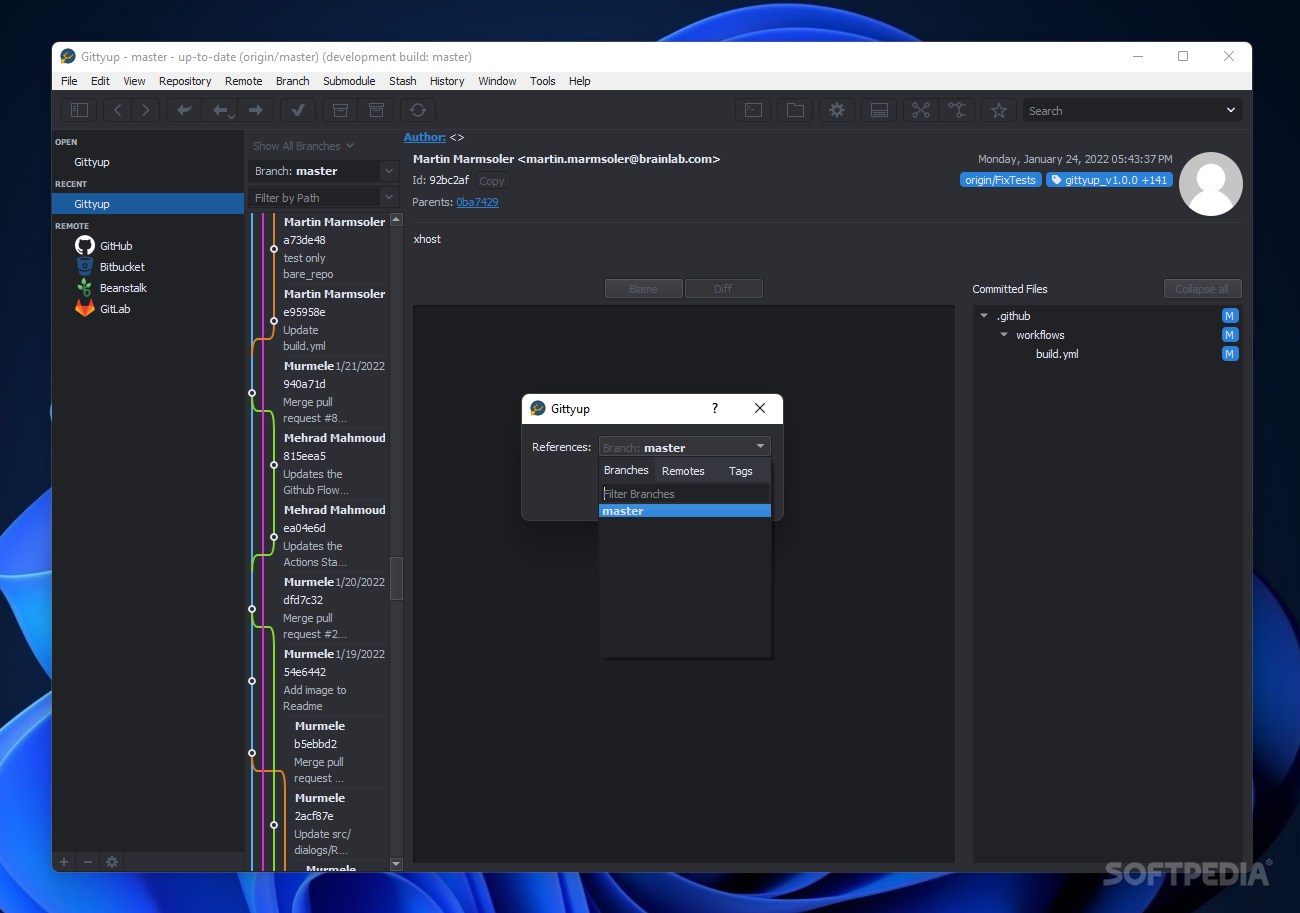Open parent commit link 0ba7429
The width and height of the screenshot is (1300, 913).
477,202
